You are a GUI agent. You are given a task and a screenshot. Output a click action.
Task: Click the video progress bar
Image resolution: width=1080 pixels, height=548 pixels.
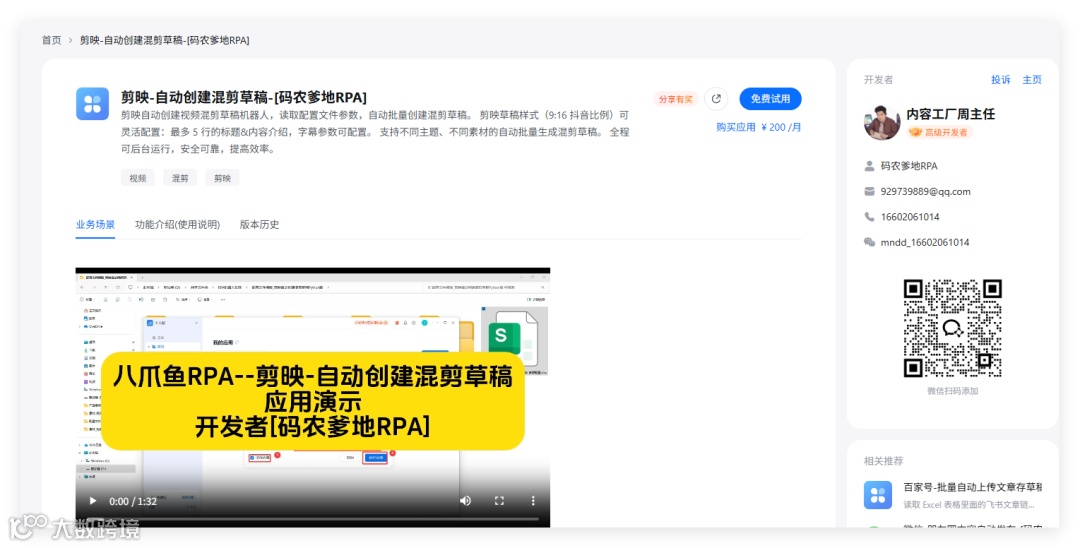[x=313, y=518]
